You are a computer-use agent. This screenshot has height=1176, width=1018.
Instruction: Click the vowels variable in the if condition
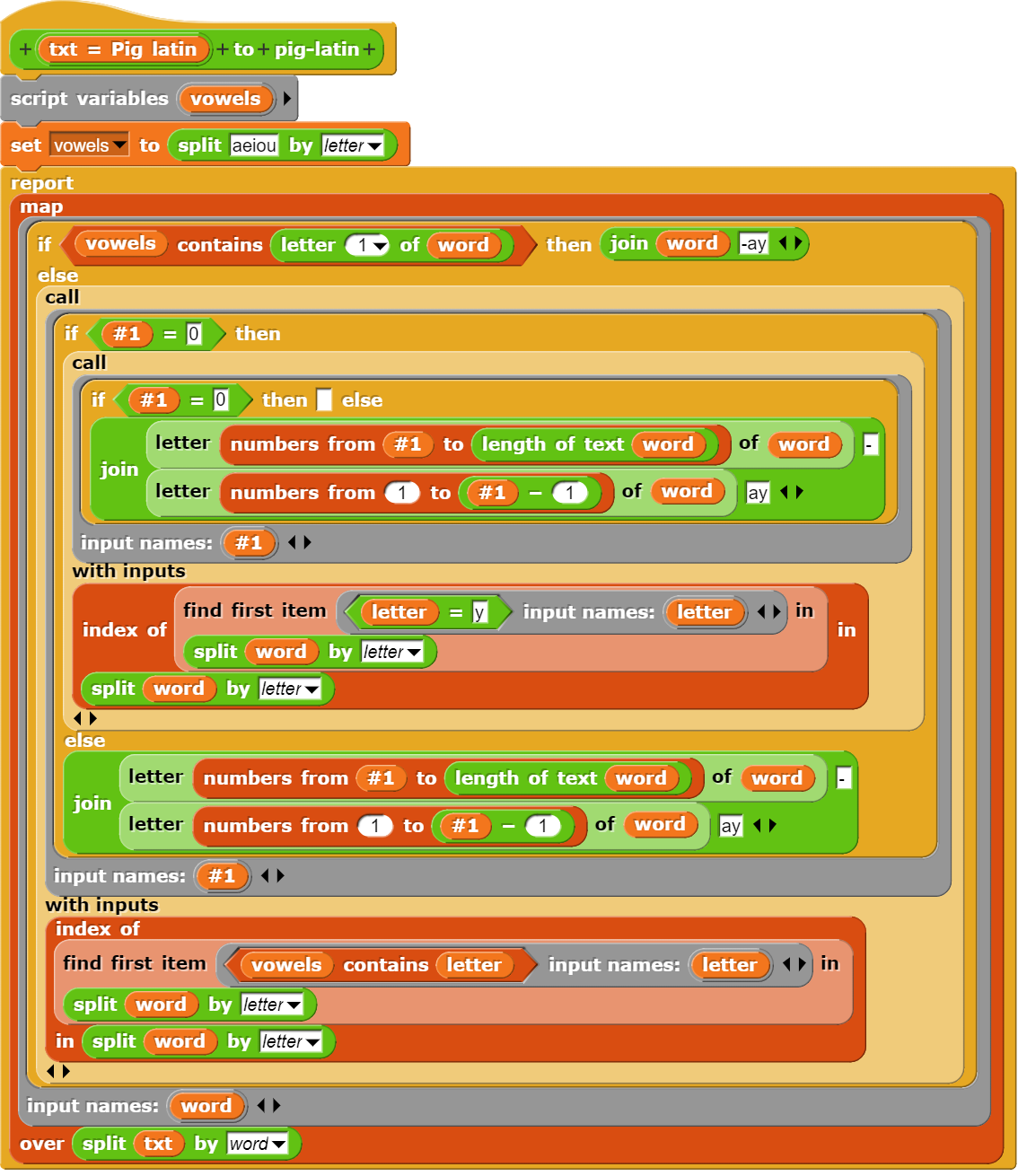click(x=120, y=244)
